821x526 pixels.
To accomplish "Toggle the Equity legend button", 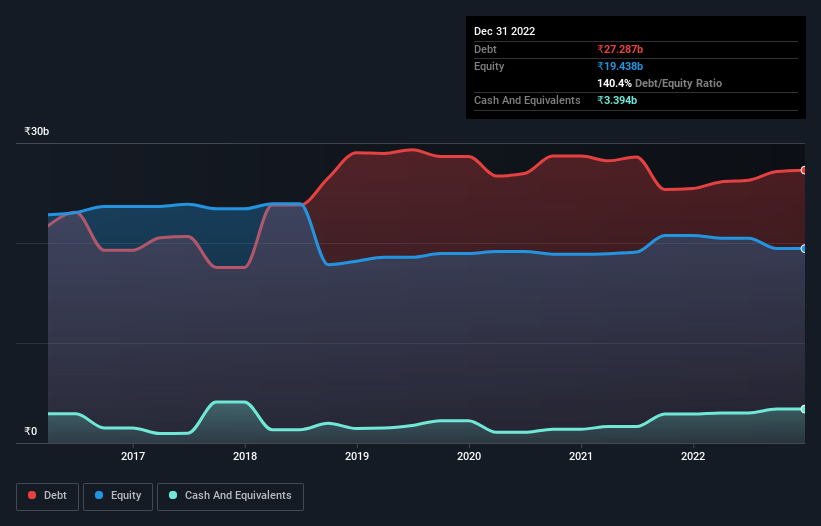I will tap(118, 496).
